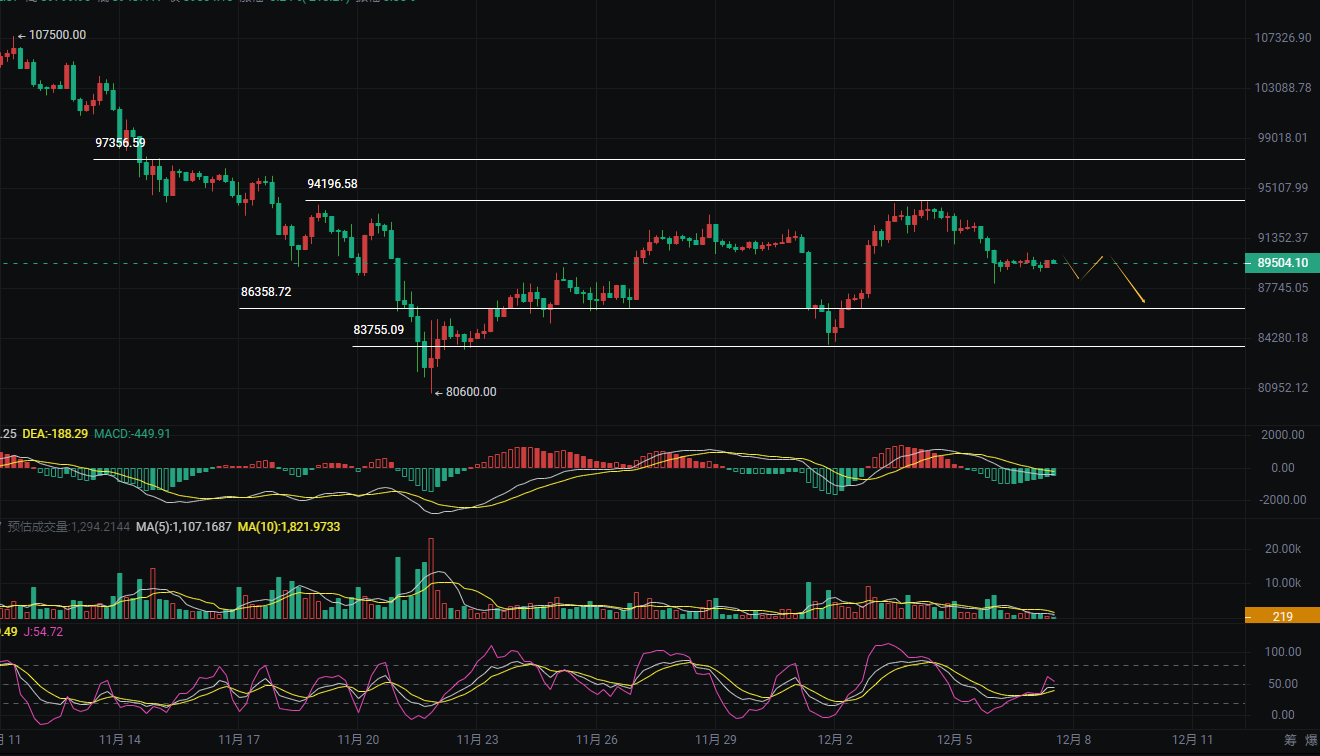The image size is (1320, 756).
Task: Click the 80600.00 low price marker
Action: [x=470, y=392]
